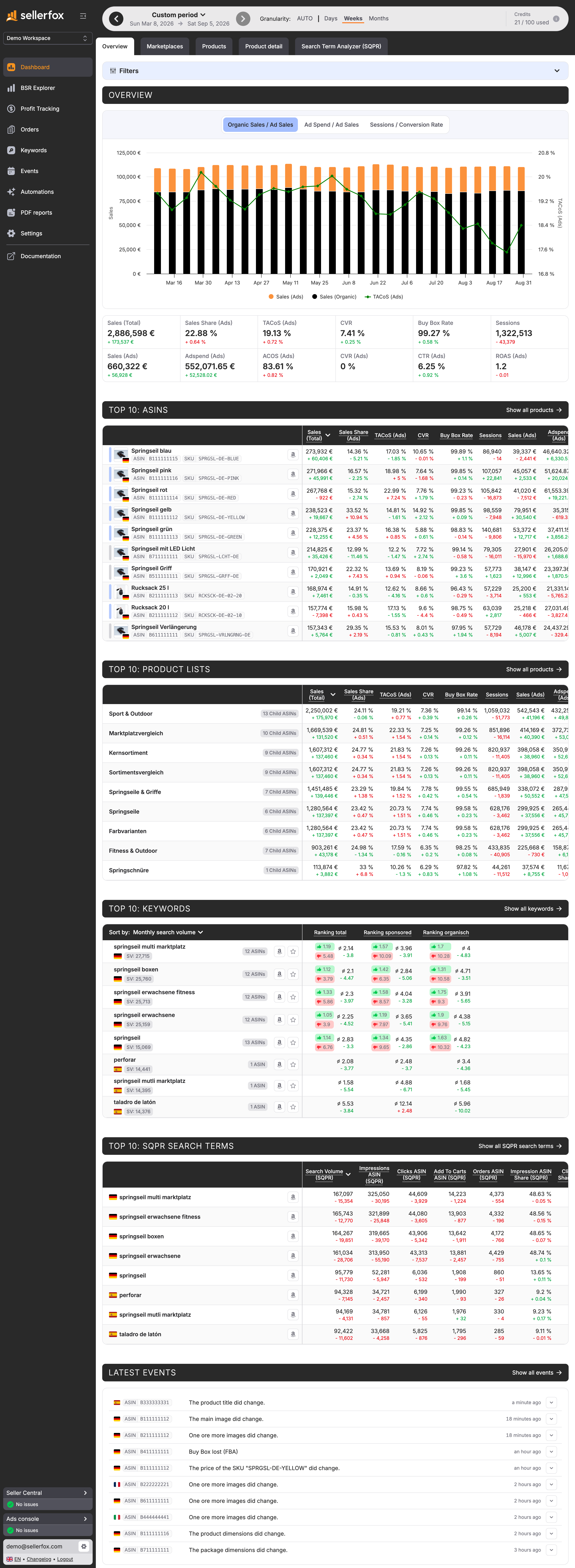Open account settings gear beside email
Screen dimensions: 575x1568
84,1546
